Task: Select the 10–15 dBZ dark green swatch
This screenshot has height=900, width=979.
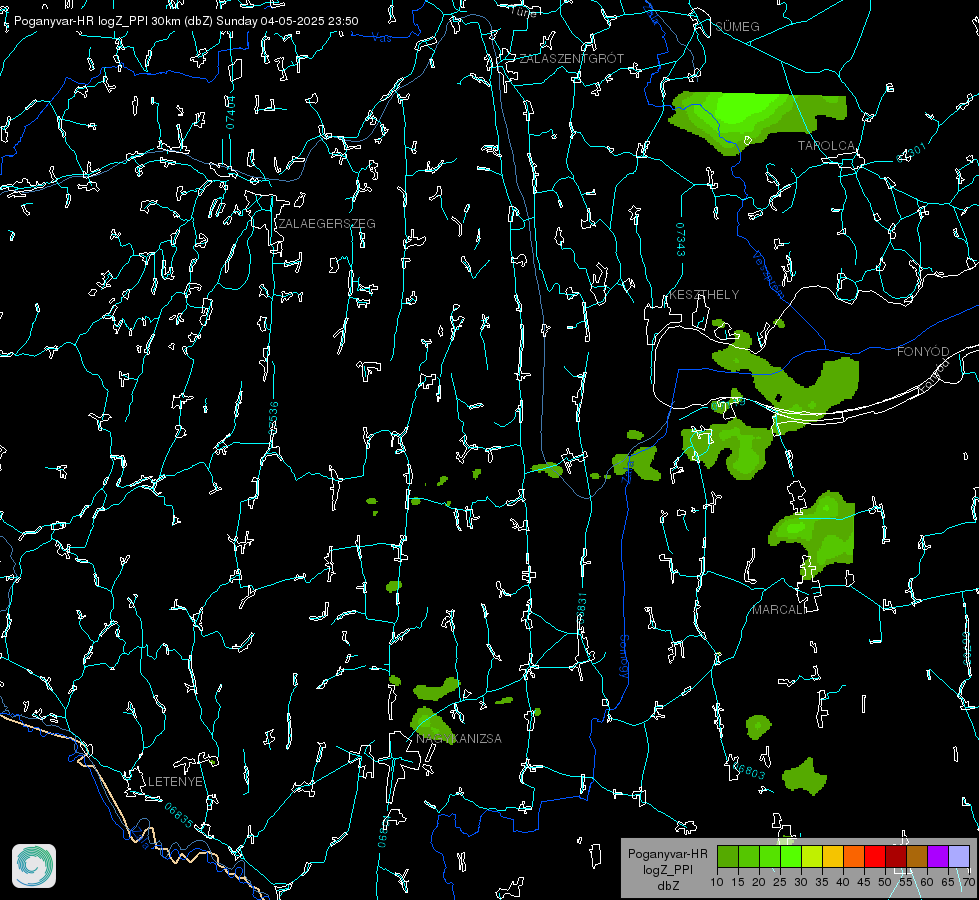Action: pos(728,856)
